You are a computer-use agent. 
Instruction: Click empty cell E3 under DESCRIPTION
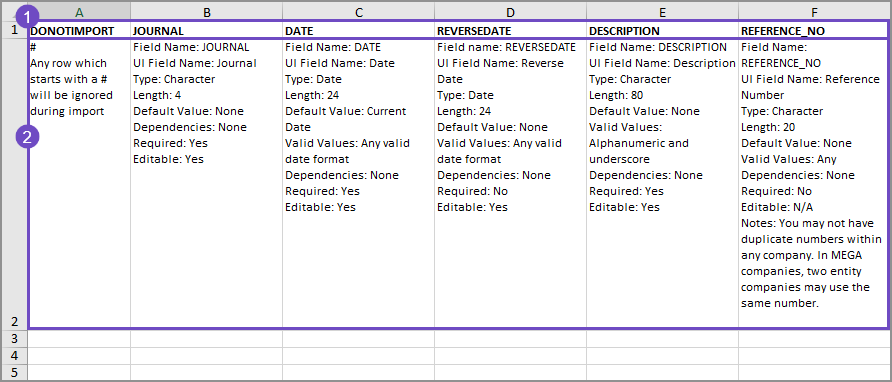(x=662, y=339)
